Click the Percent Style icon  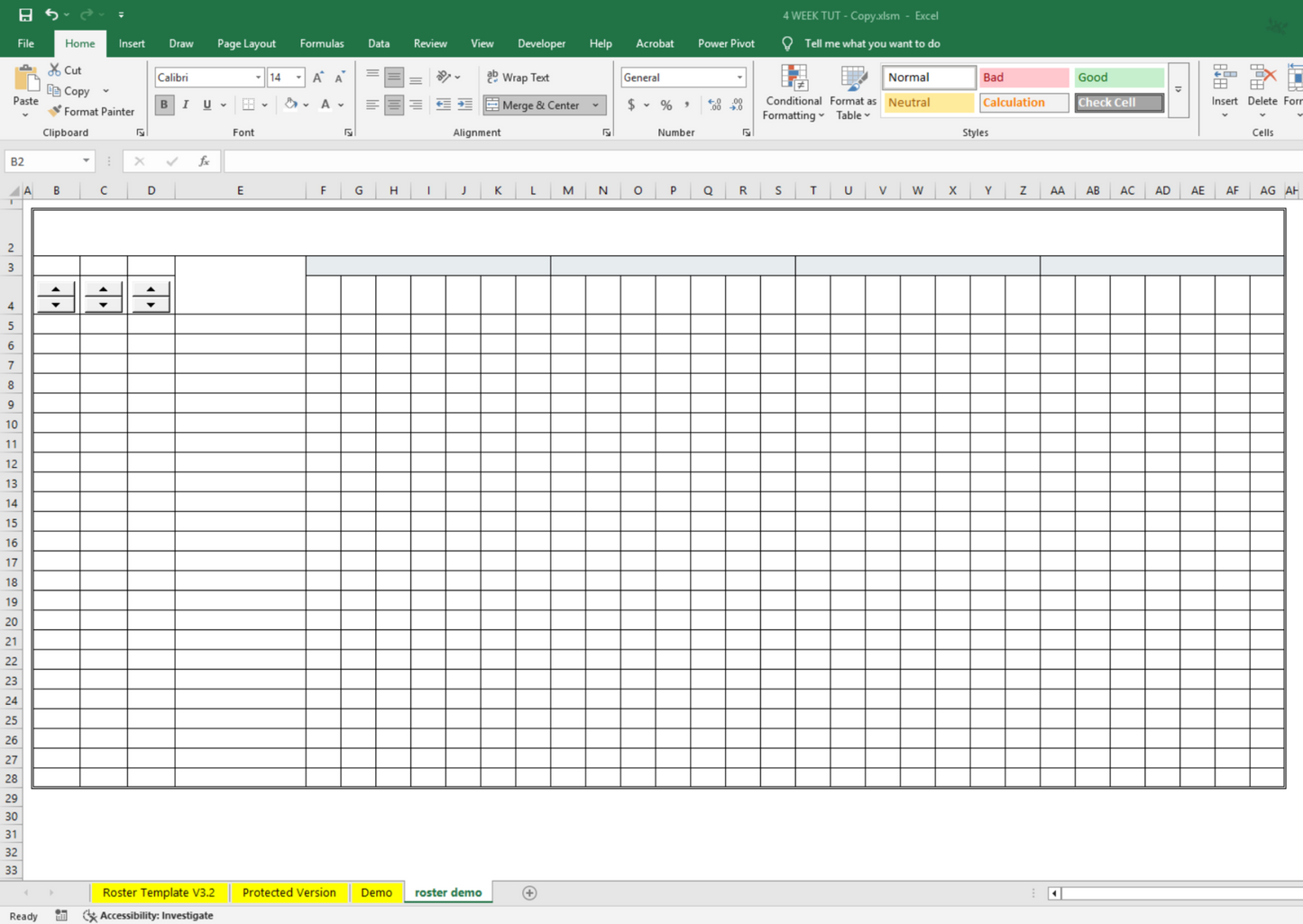(x=665, y=105)
